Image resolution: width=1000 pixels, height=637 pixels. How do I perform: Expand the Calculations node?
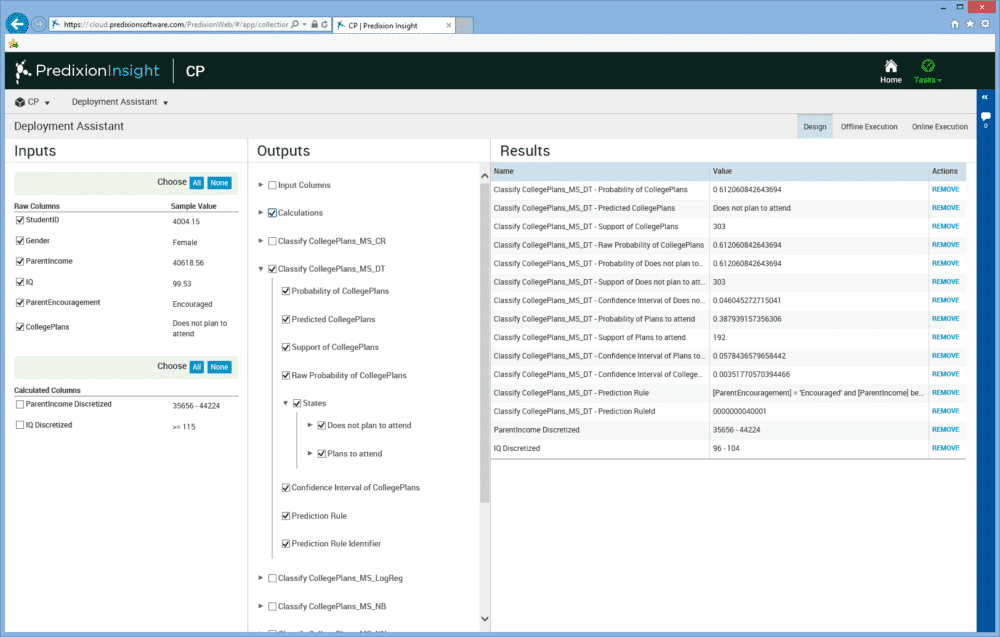[261, 212]
